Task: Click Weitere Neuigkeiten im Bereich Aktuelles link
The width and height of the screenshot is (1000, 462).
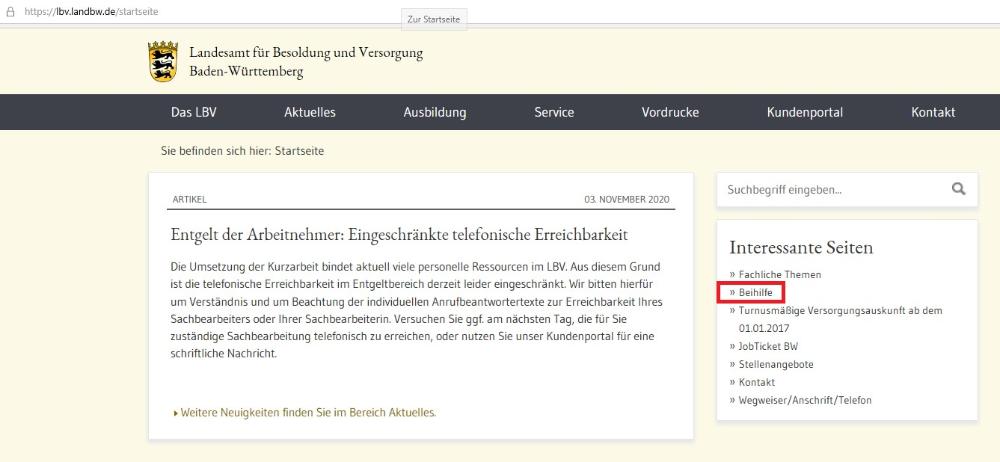Action: click(x=308, y=412)
